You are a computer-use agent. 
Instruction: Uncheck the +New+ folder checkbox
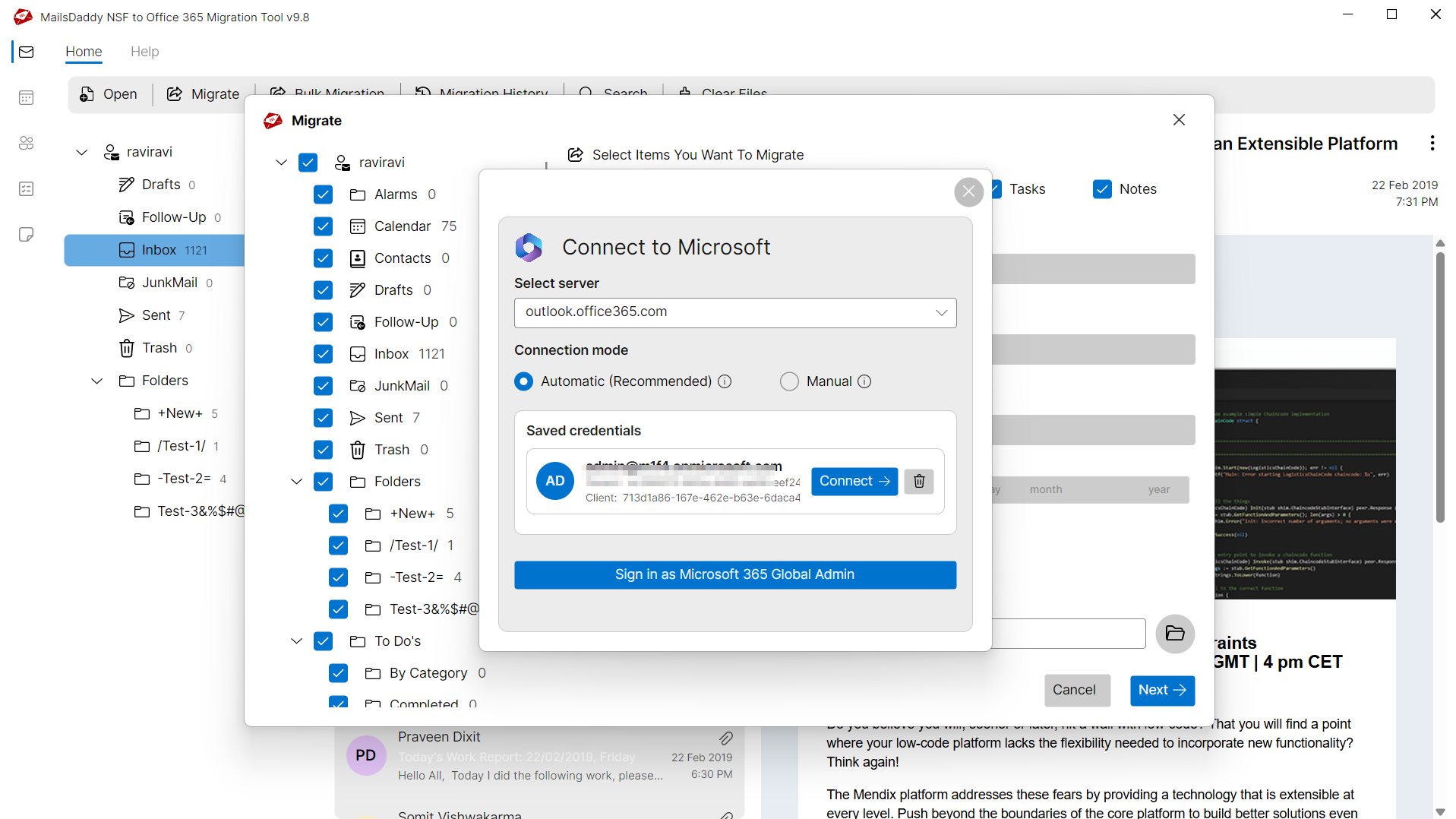pos(338,514)
